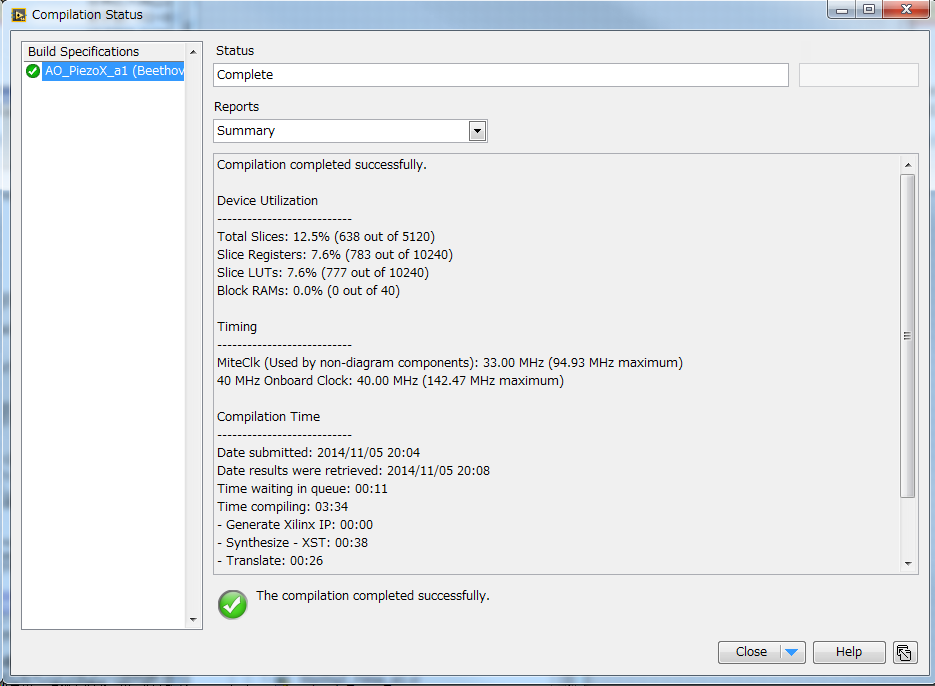Image resolution: width=935 pixels, height=686 pixels.
Task: Click 'Translate: 00:26' line
Action: point(270,561)
